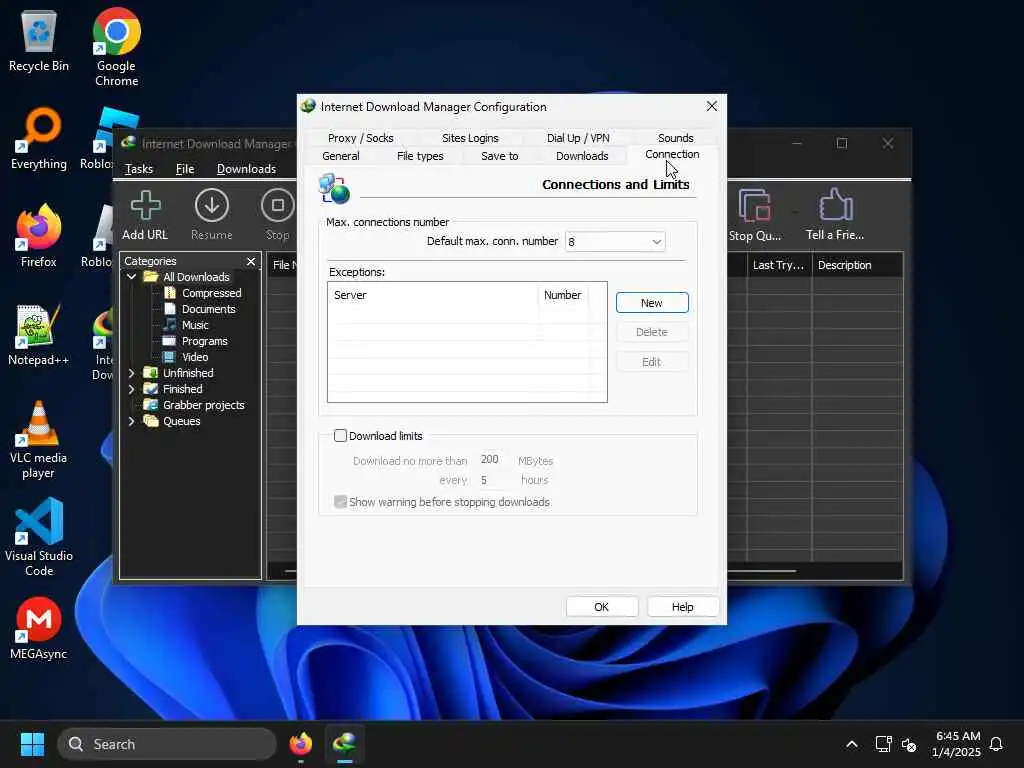The width and height of the screenshot is (1024, 768).
Task: Open Visual Studio Code shortcut
Action: [x=39, y=537]
